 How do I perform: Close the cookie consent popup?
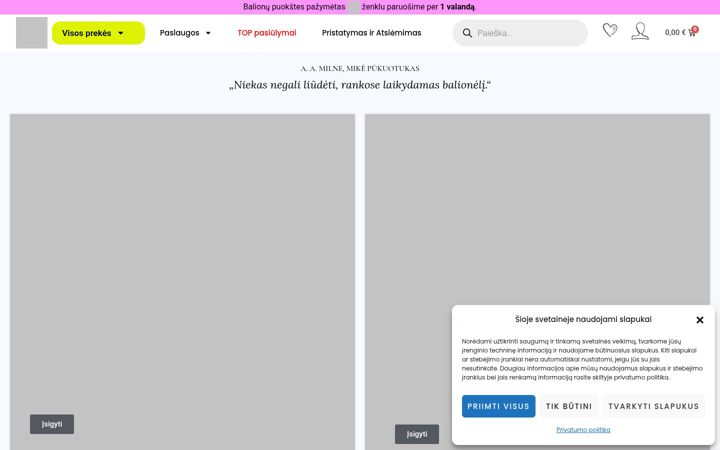(x=699, y=320)
